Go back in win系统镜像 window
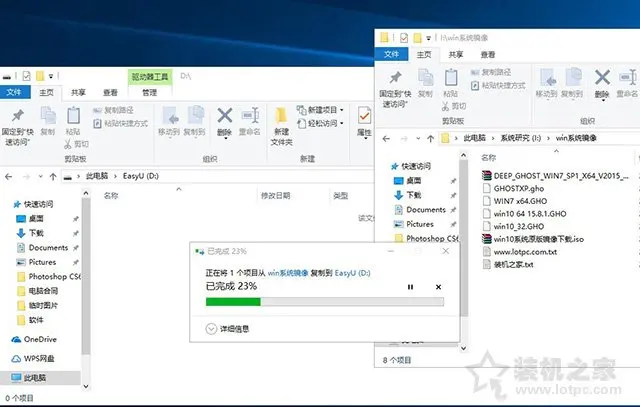 coord(386,139)
